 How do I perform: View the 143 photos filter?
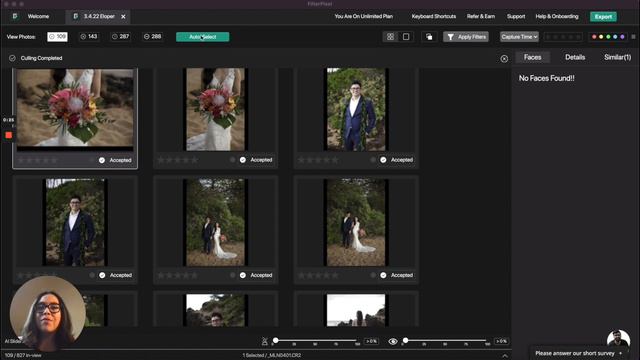tap(89, 37)
